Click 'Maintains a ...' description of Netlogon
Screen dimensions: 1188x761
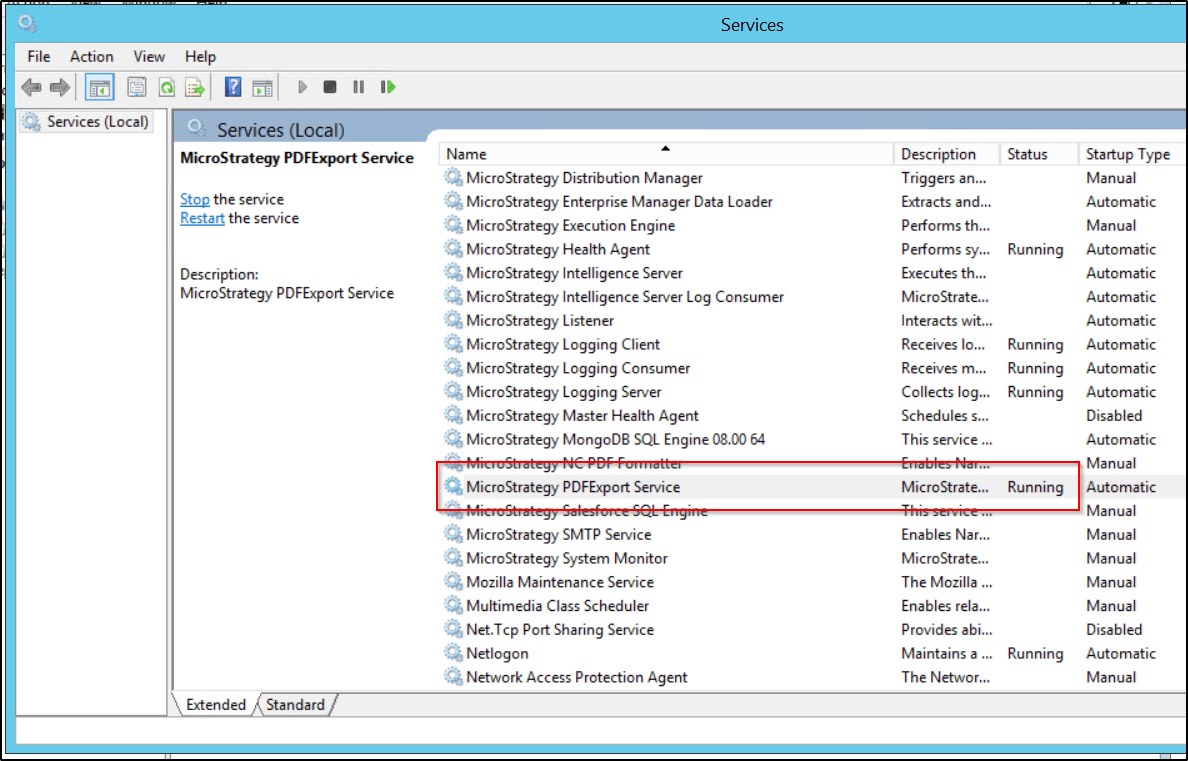(946, 653)
